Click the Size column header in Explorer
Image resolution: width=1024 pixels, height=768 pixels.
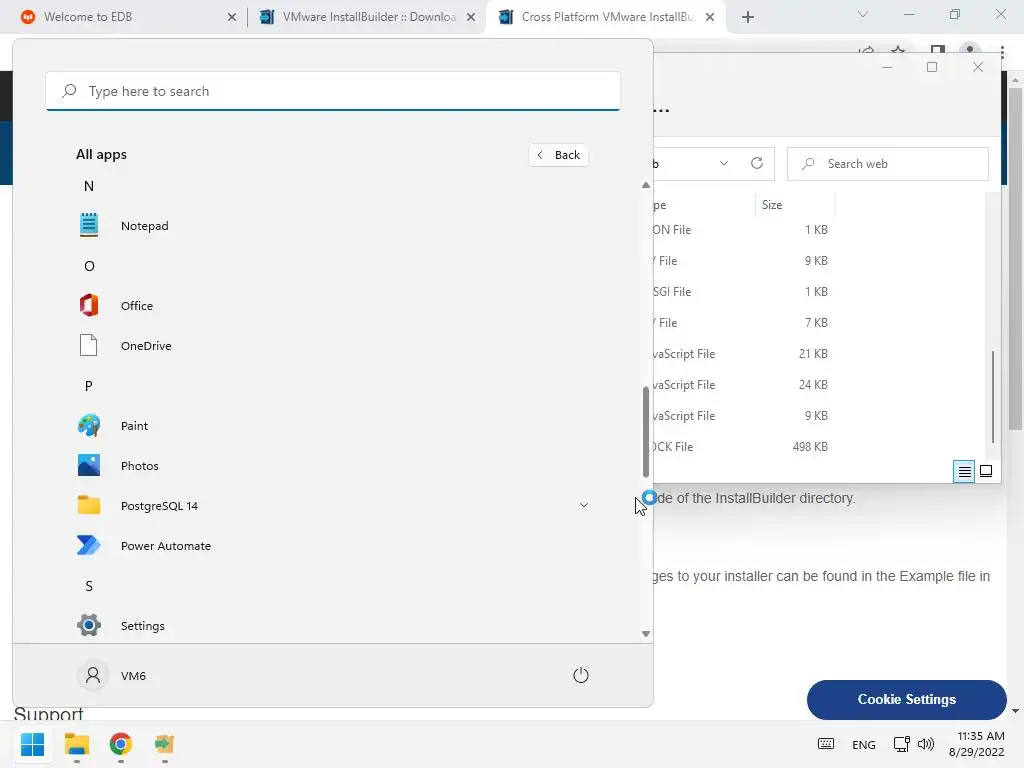click(x=795, y=204)
